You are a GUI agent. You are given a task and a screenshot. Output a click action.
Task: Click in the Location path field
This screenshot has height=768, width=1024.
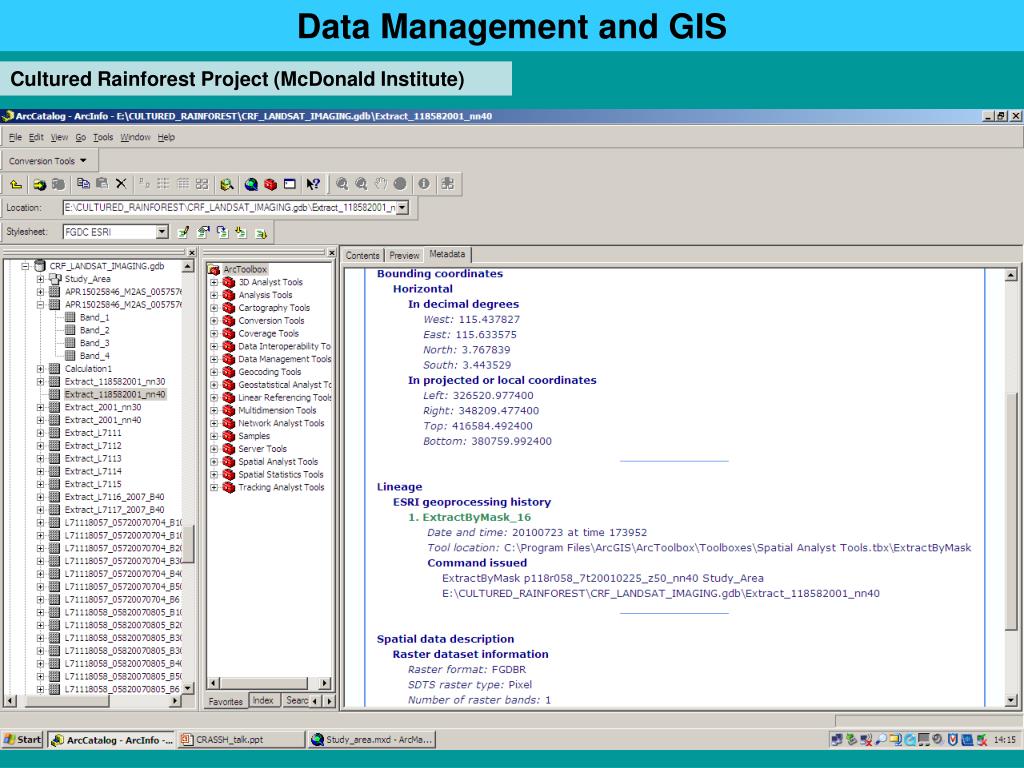tap(229, 208)
